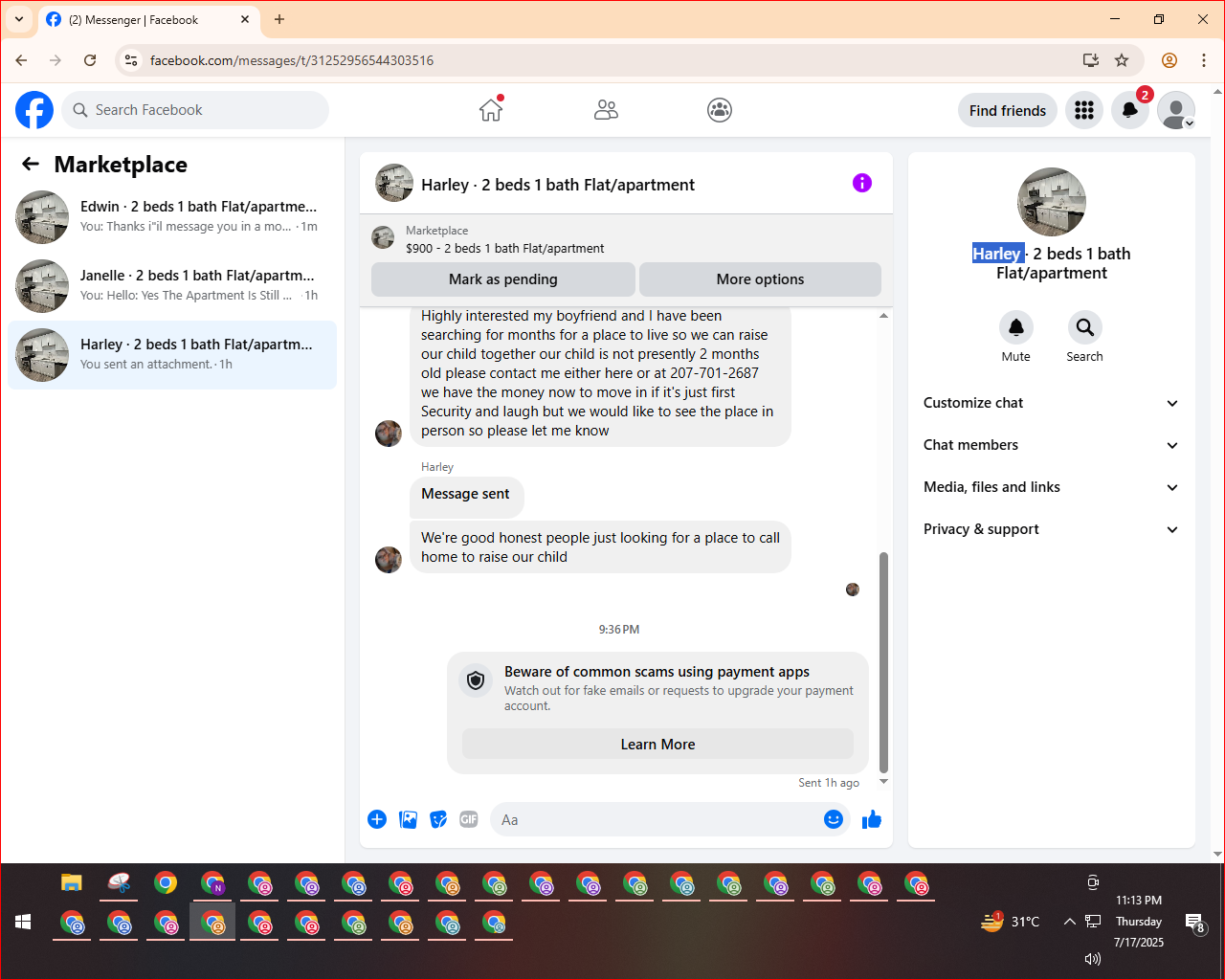1225x980 pixels.
Task: Open the Facebook Home icon
Action: point(491,110)
